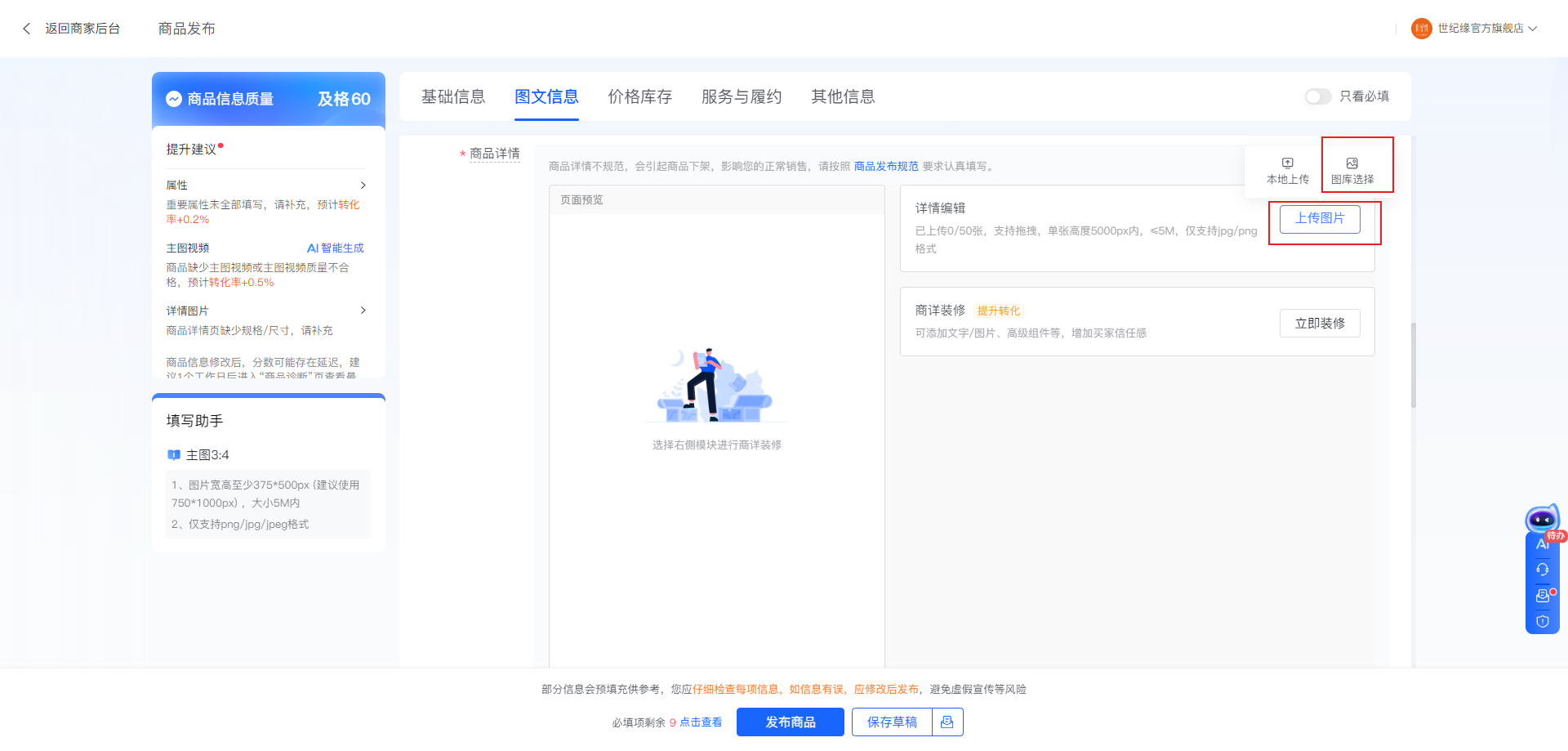The image size is (1568, 751).
Task: Open customer service headset icon
Action: pos(1542,570)
